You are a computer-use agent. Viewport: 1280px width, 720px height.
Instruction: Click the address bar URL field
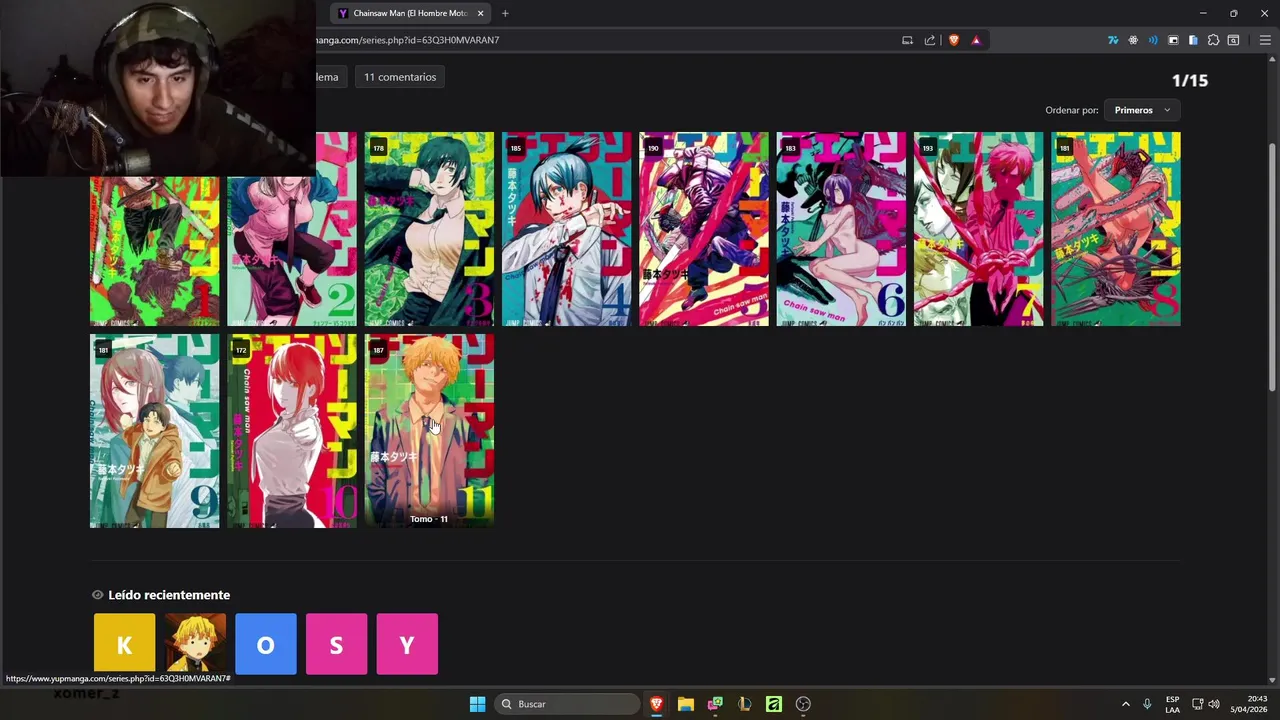pyautogui.click(x=600, y=40)
